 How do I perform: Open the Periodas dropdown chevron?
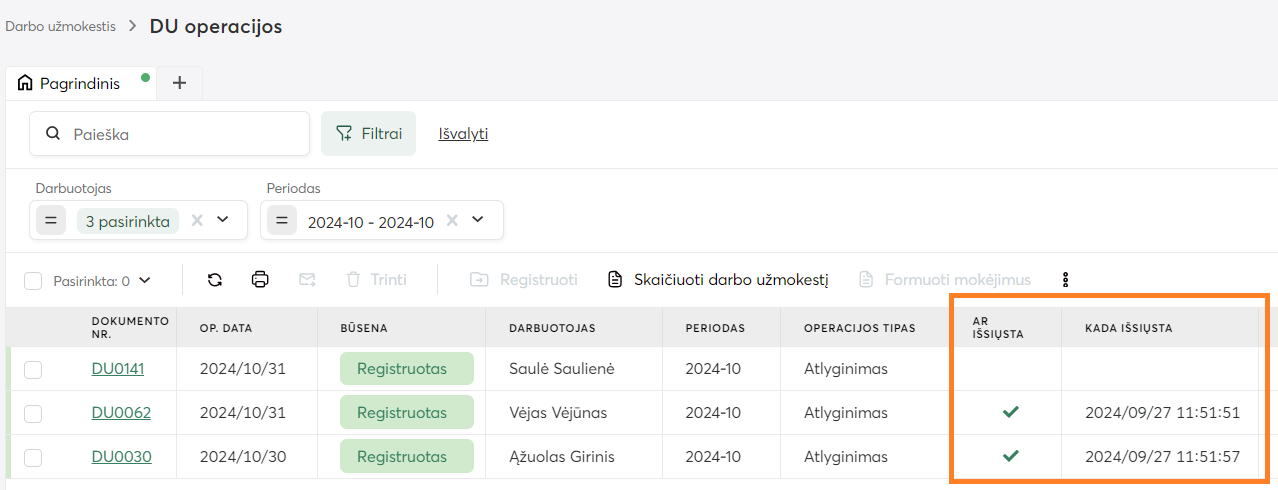[x=478, y=220]
